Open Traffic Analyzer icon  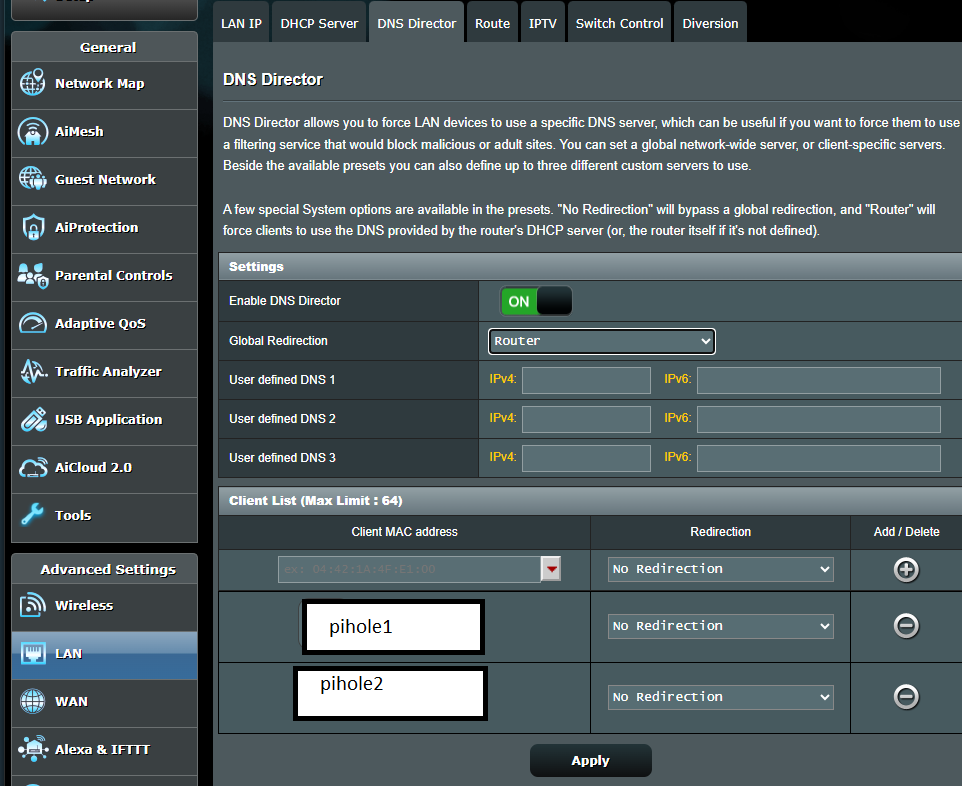(32, 371)
